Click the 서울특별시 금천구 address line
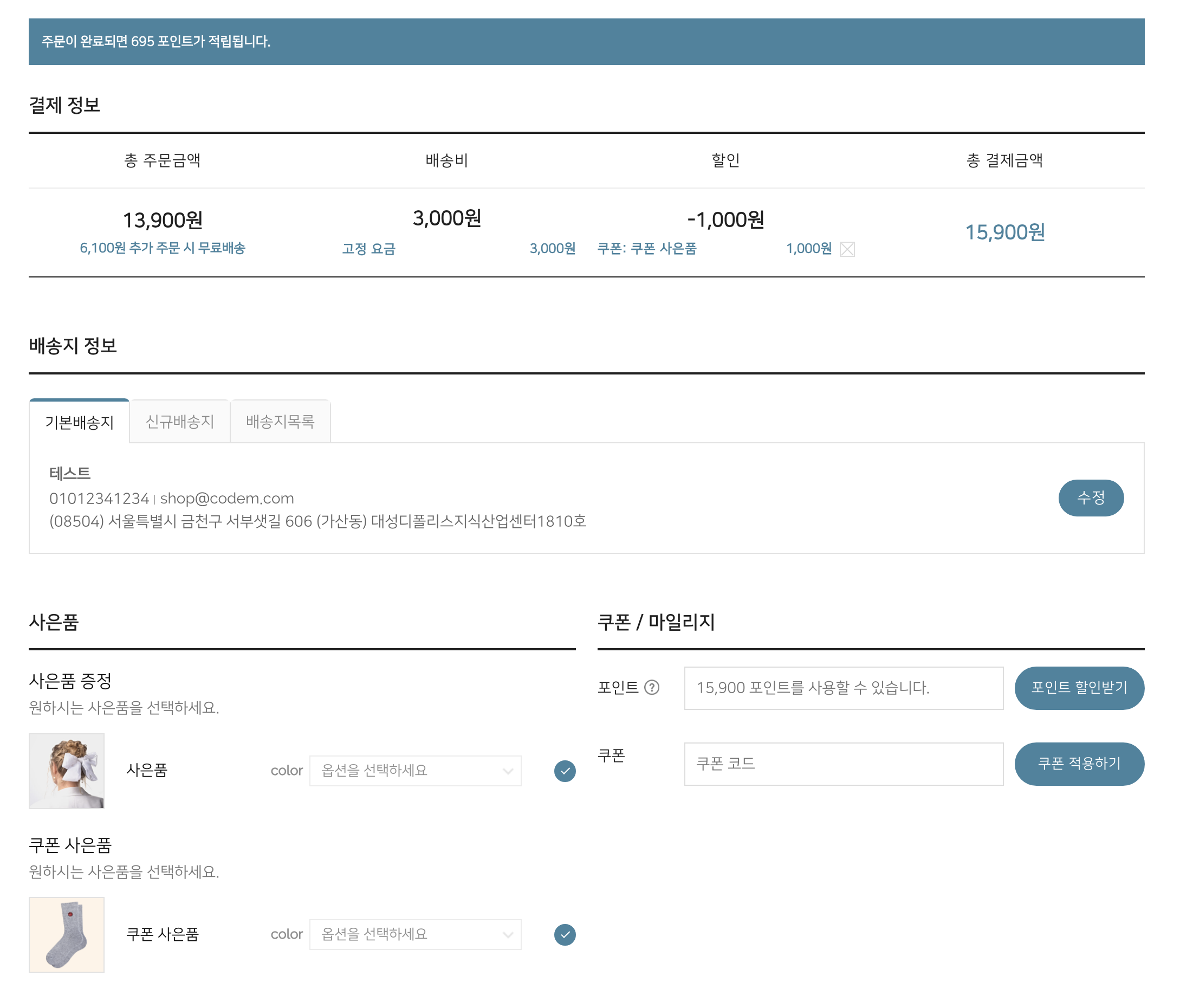This screenshot has width=1180, height=1008. pyautogui.click(x=317, y=521)
